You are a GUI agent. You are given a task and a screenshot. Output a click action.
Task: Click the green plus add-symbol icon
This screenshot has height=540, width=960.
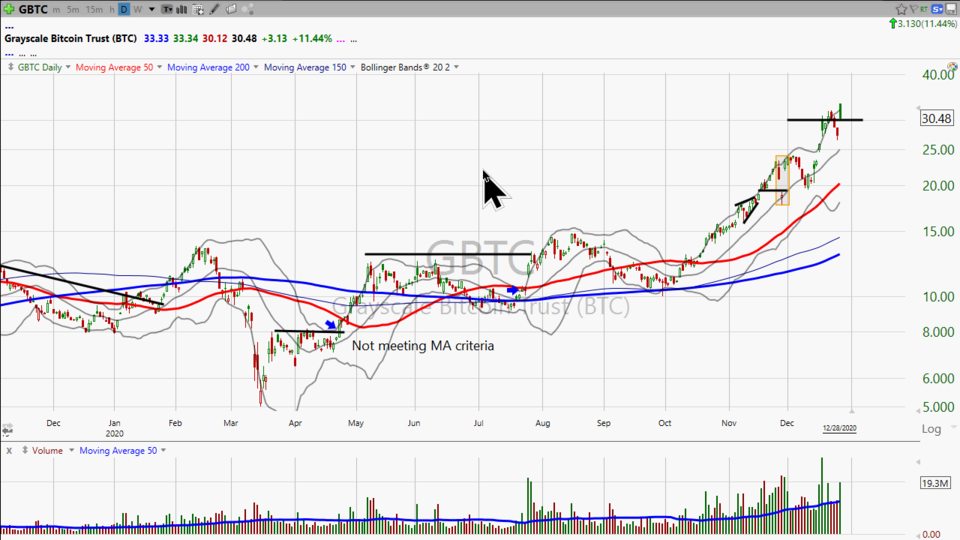(9, 9)
